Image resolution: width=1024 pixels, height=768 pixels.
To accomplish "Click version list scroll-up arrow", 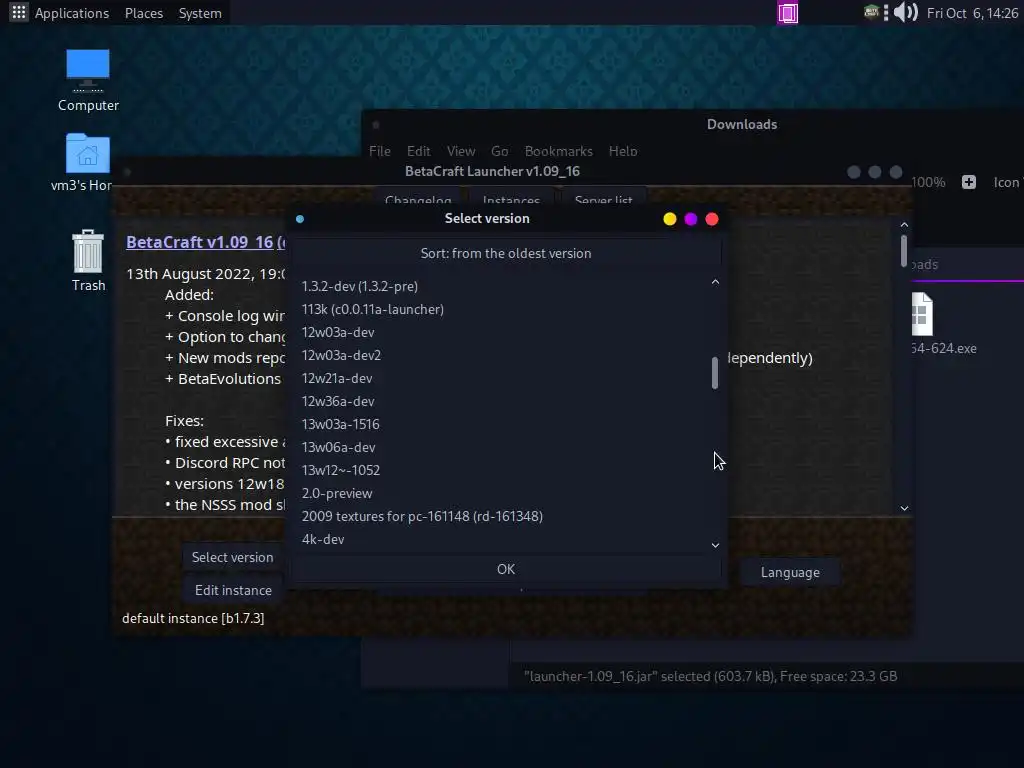I will click(x=715, y=282).
